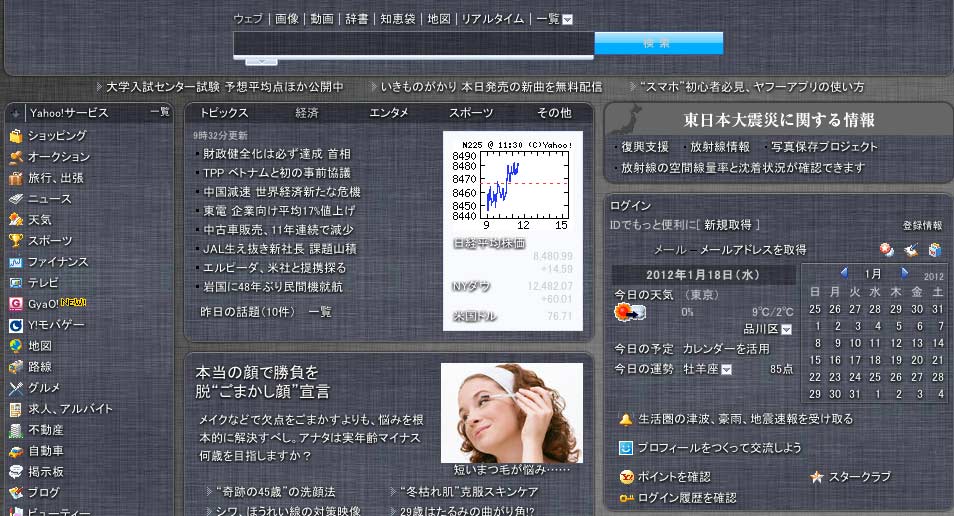This screenshot has width=954, height=516.
Task: Switch to the エンタメ news tab
Action: click(x=389, y=113)
